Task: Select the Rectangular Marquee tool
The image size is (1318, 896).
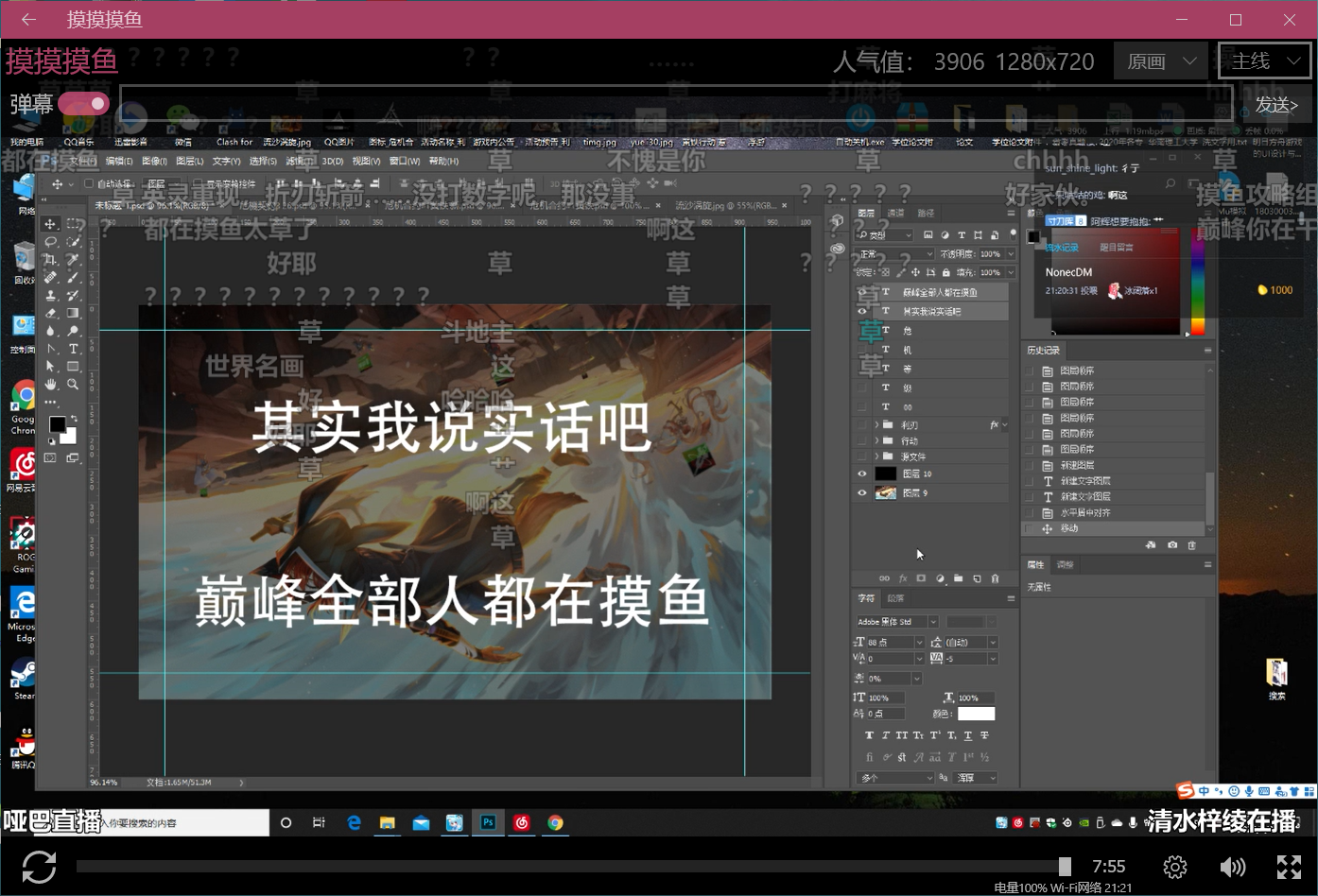Action: click(73, 224)
